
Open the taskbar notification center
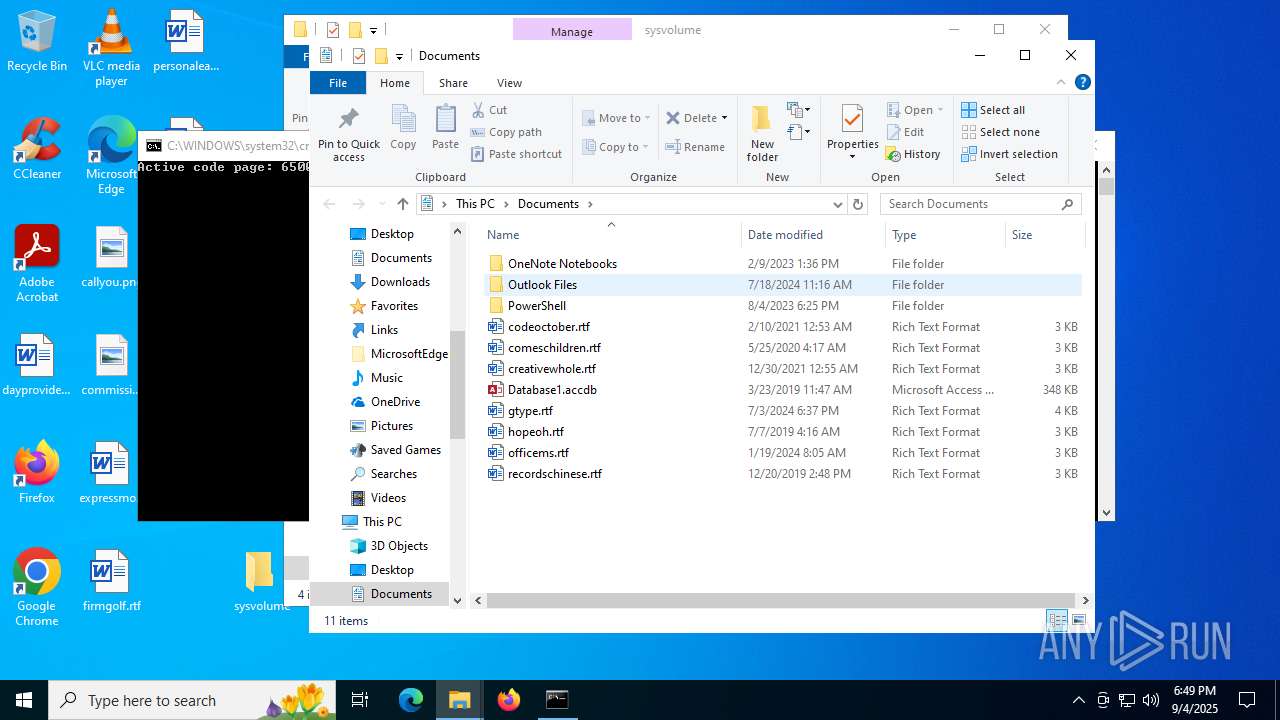(1247, 700)
